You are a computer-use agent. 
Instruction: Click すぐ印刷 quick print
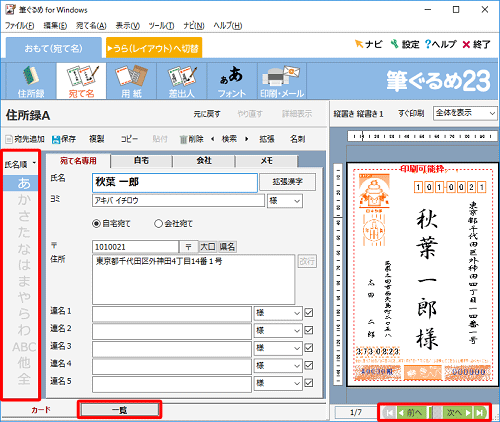coord(411,113)
